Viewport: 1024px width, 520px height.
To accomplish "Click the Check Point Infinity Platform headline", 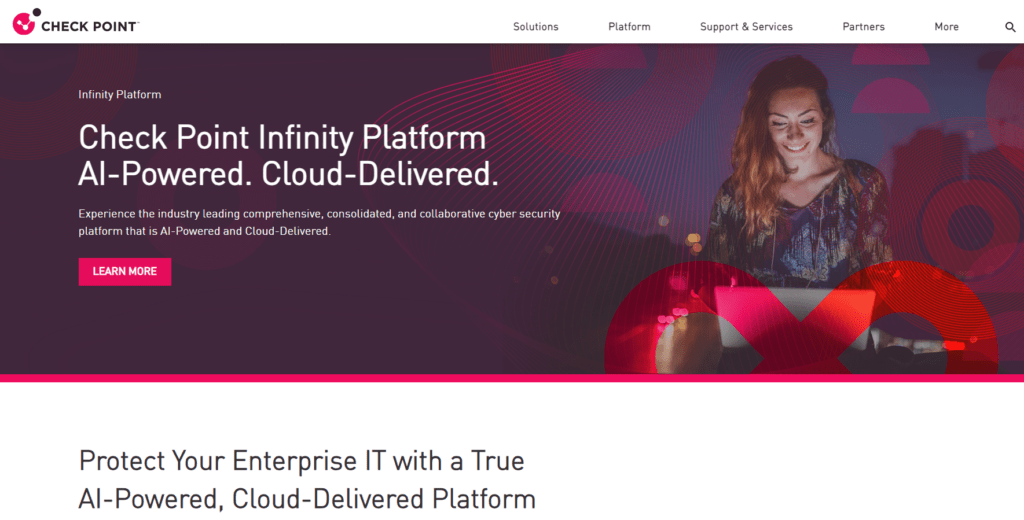I will coord(282,138).
